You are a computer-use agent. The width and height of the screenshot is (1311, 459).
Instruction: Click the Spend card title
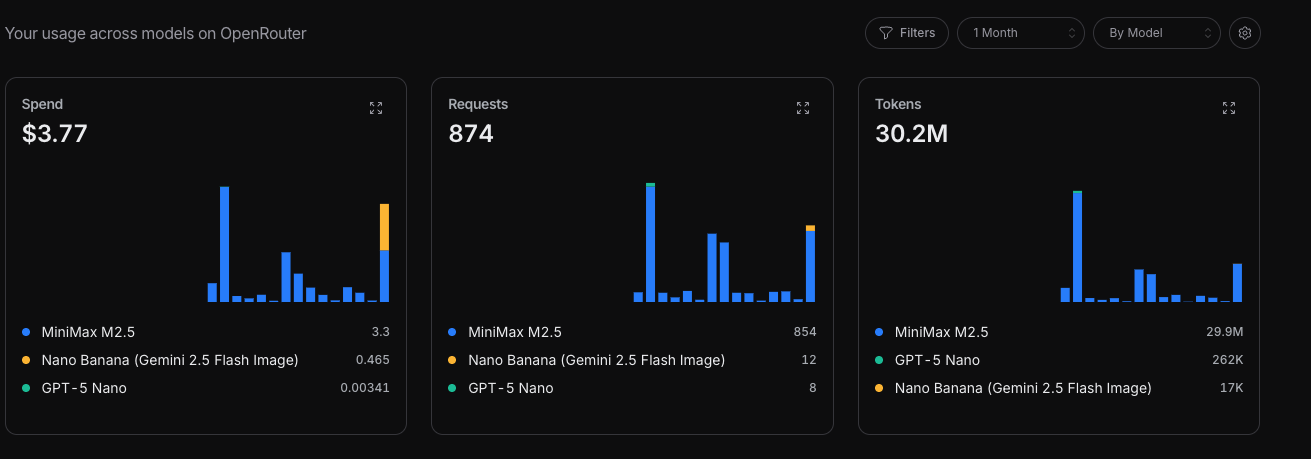[x=42, y=104]
